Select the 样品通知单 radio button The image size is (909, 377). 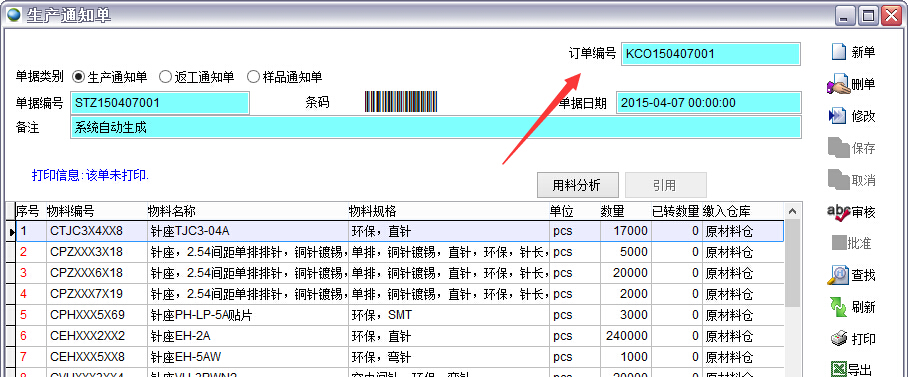pyautogui.click(x=253, y=77)
